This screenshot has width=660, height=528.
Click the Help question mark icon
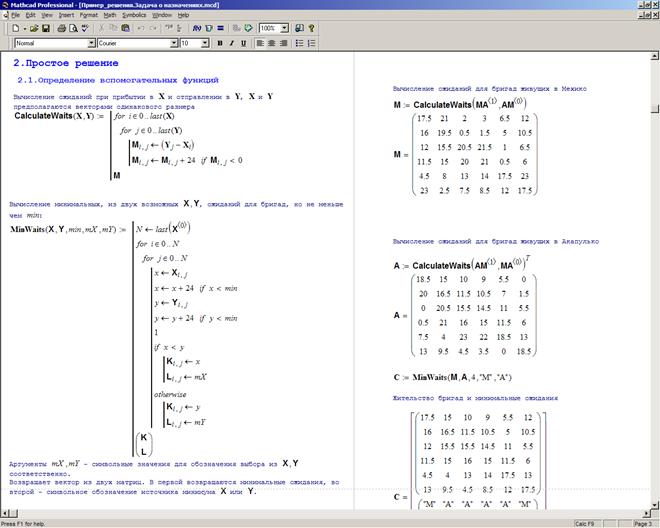click(311, 28)
